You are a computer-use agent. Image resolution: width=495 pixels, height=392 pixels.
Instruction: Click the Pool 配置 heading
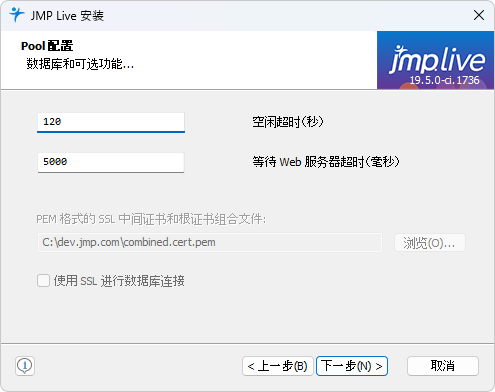click(47, 46)
